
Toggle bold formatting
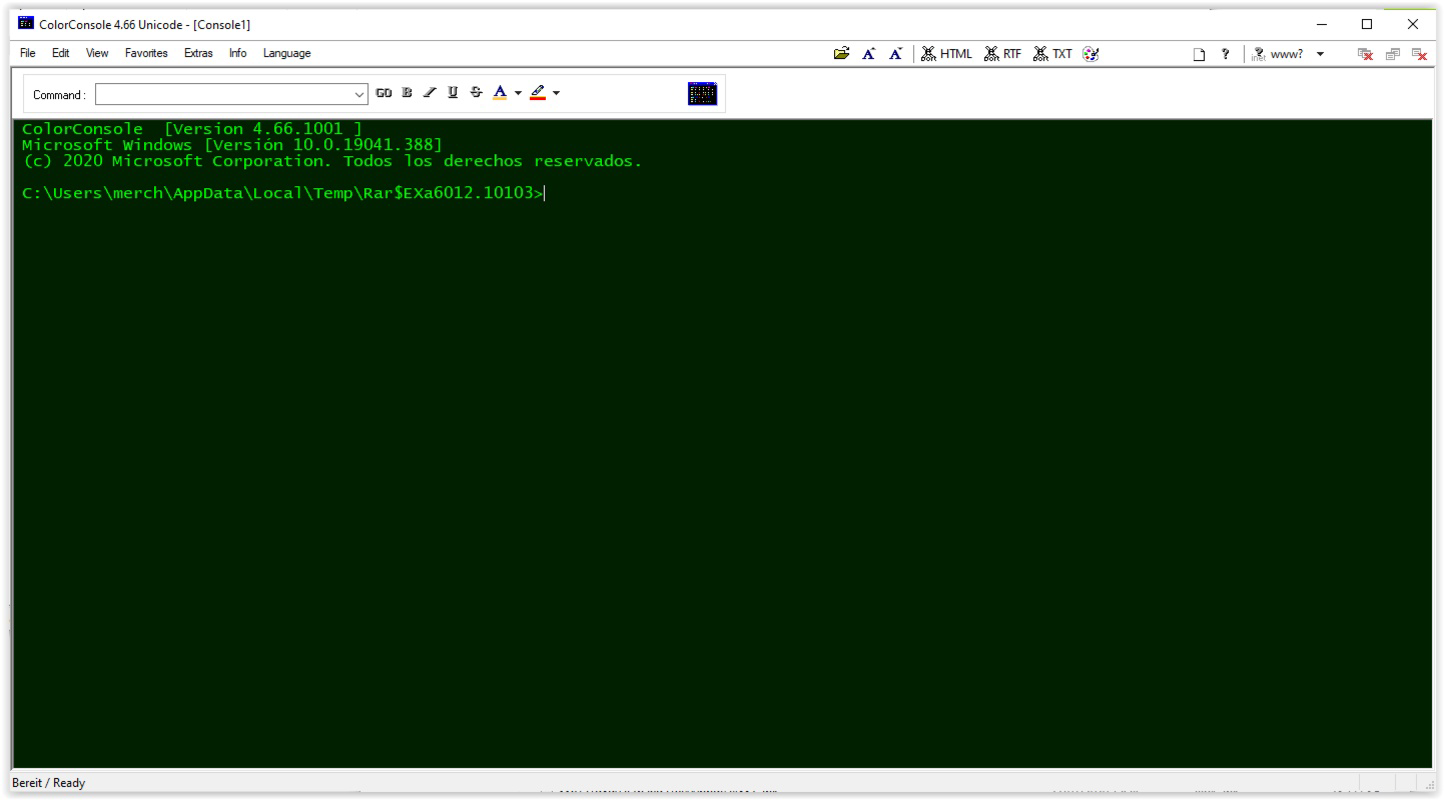click(407, 94)
